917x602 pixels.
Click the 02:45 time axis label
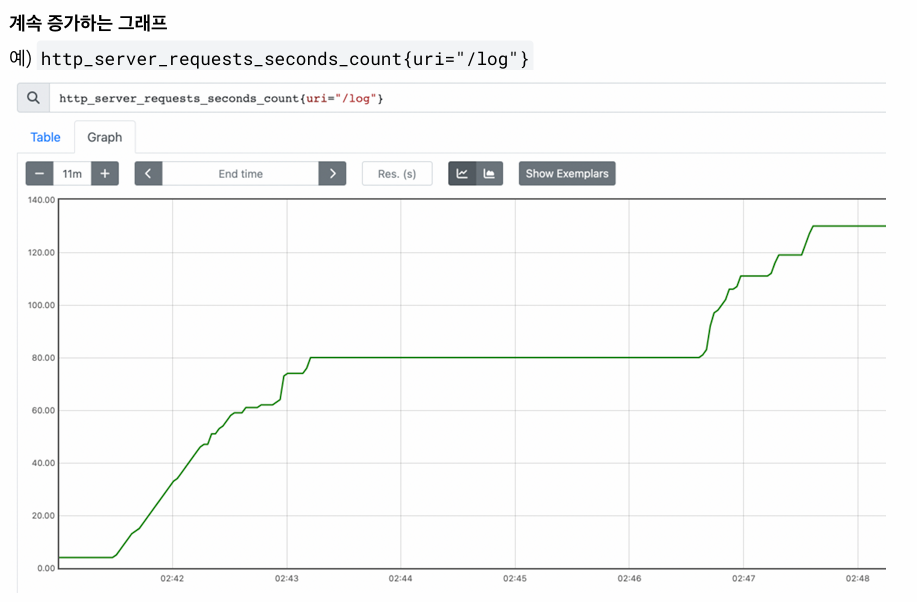pyautogui.click(x=515, y=579)
